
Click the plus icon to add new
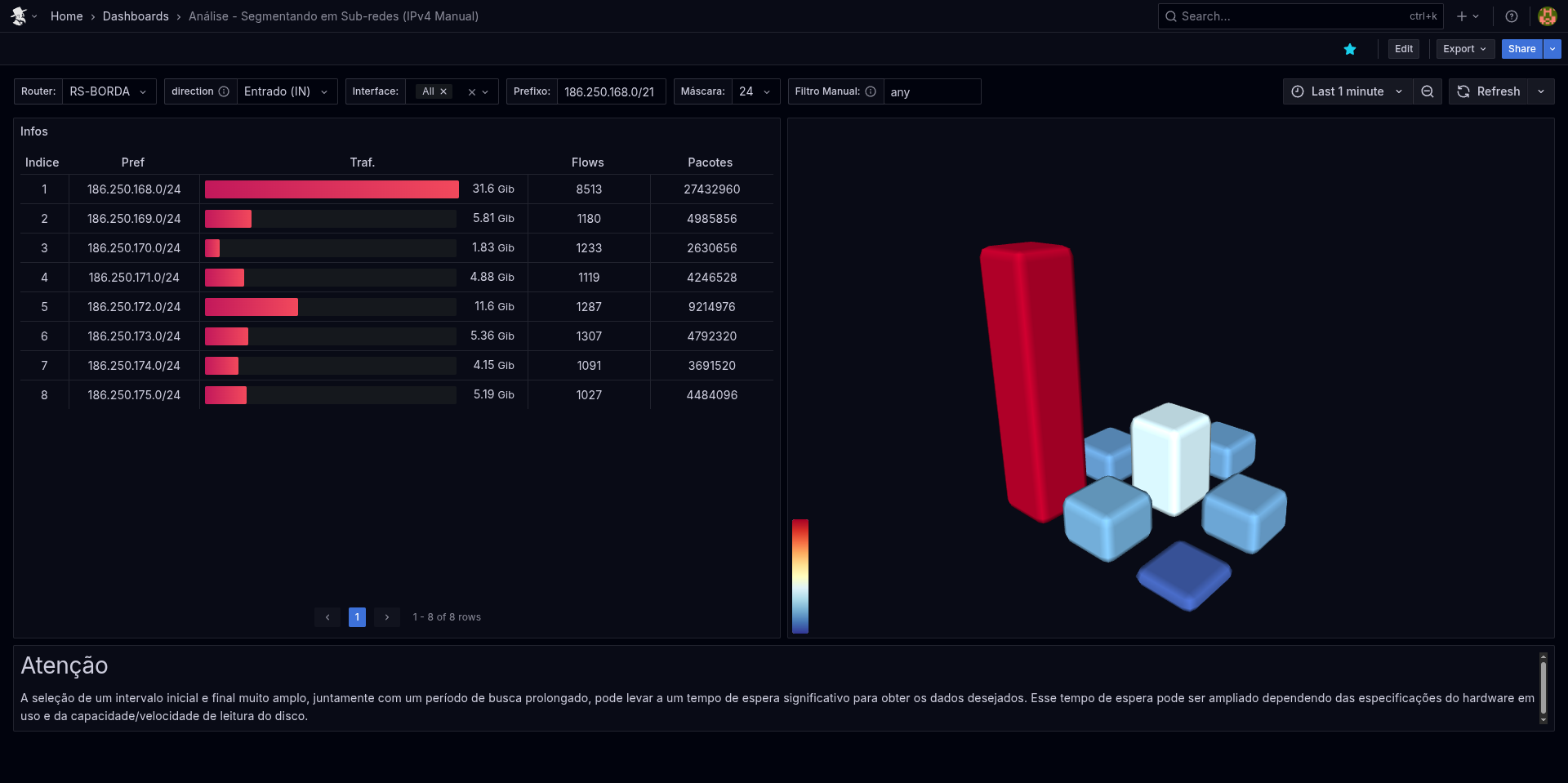(1462, 16)
